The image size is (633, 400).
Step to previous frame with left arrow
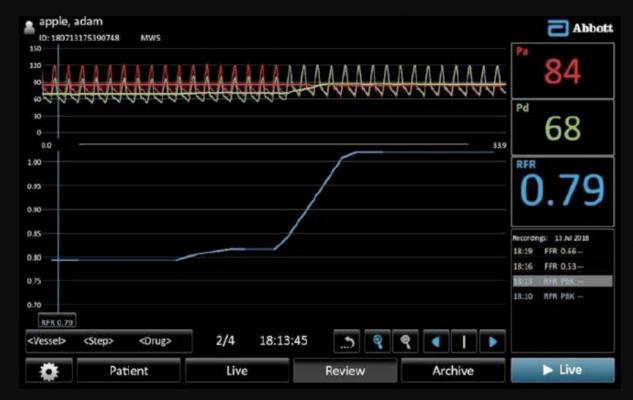[x=436, y=341]
